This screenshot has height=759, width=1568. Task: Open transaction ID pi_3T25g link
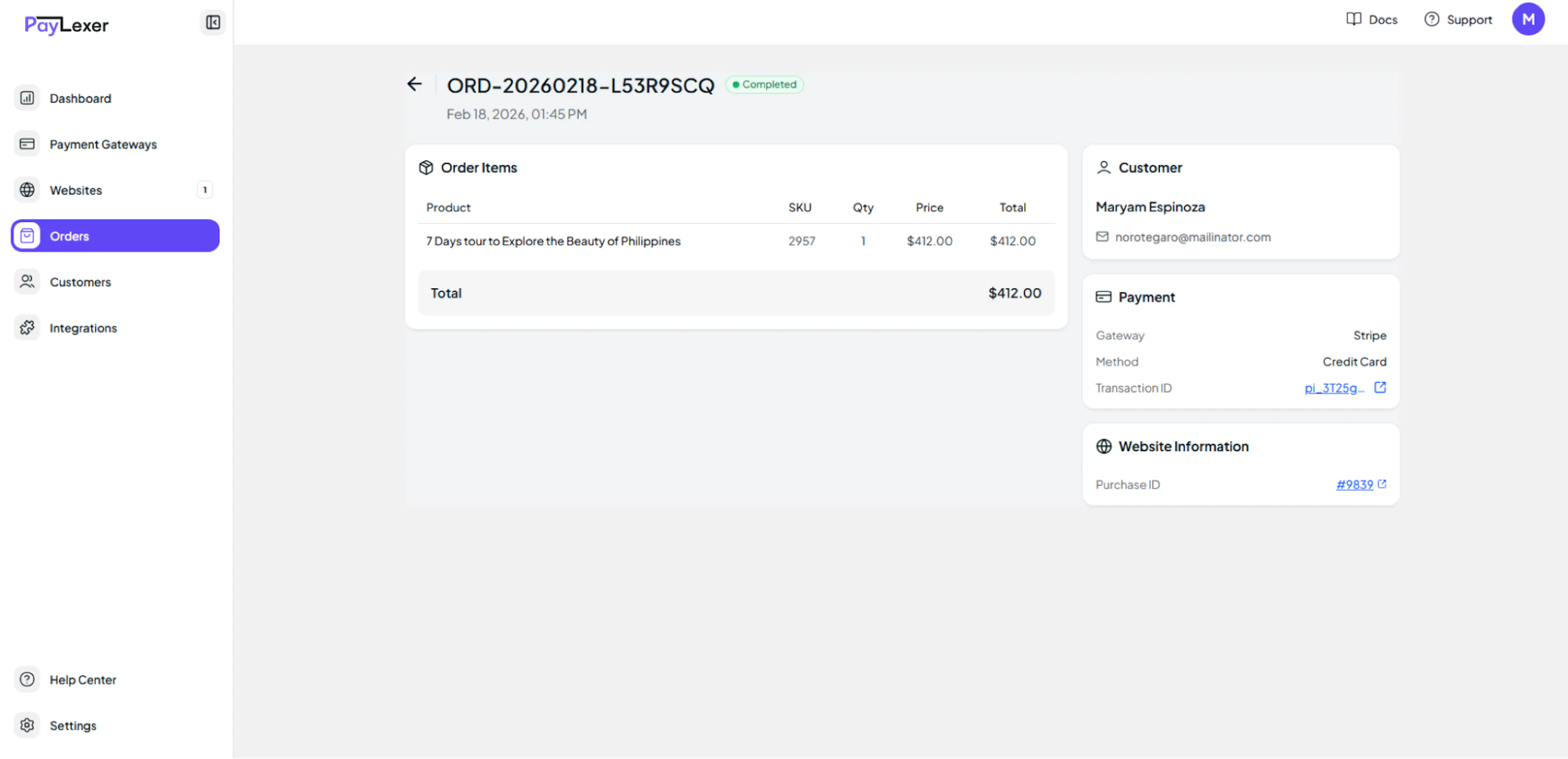pyautogui.click(x=1334, y=388)
